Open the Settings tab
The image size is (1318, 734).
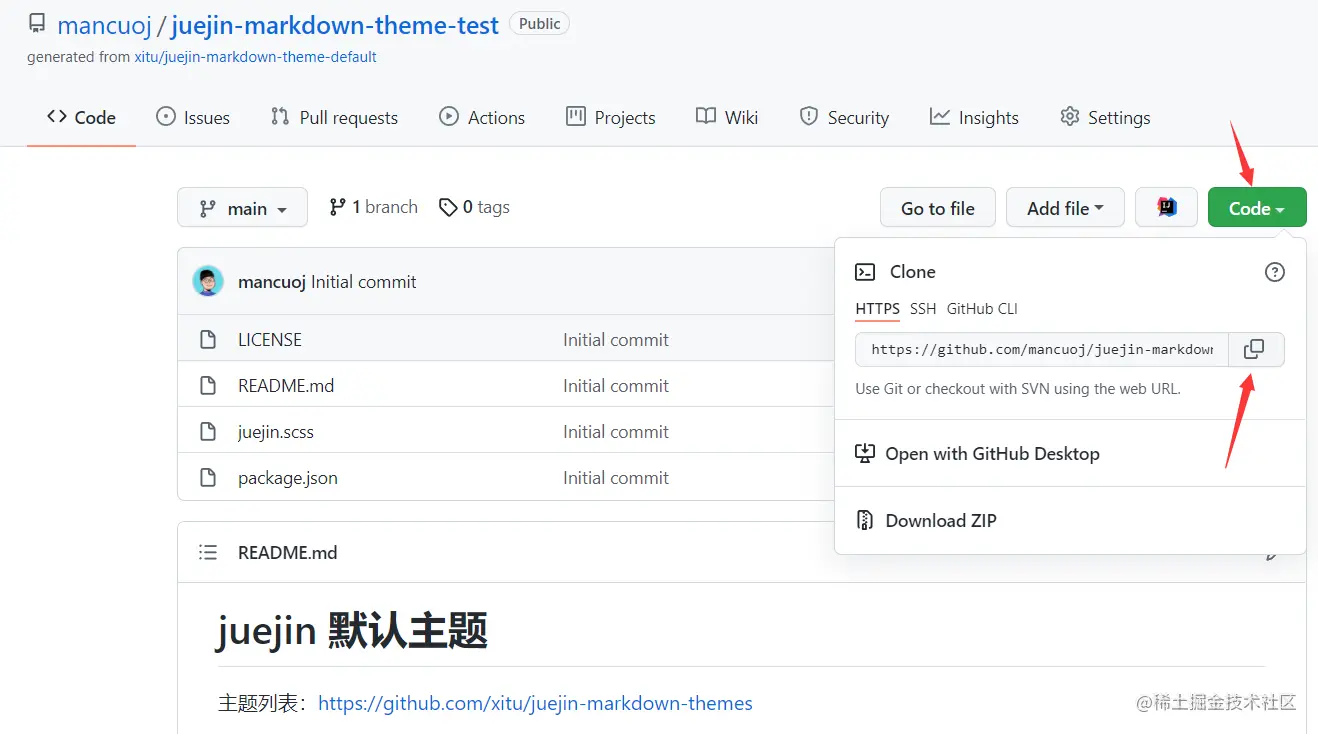[x=1105, y=117]
